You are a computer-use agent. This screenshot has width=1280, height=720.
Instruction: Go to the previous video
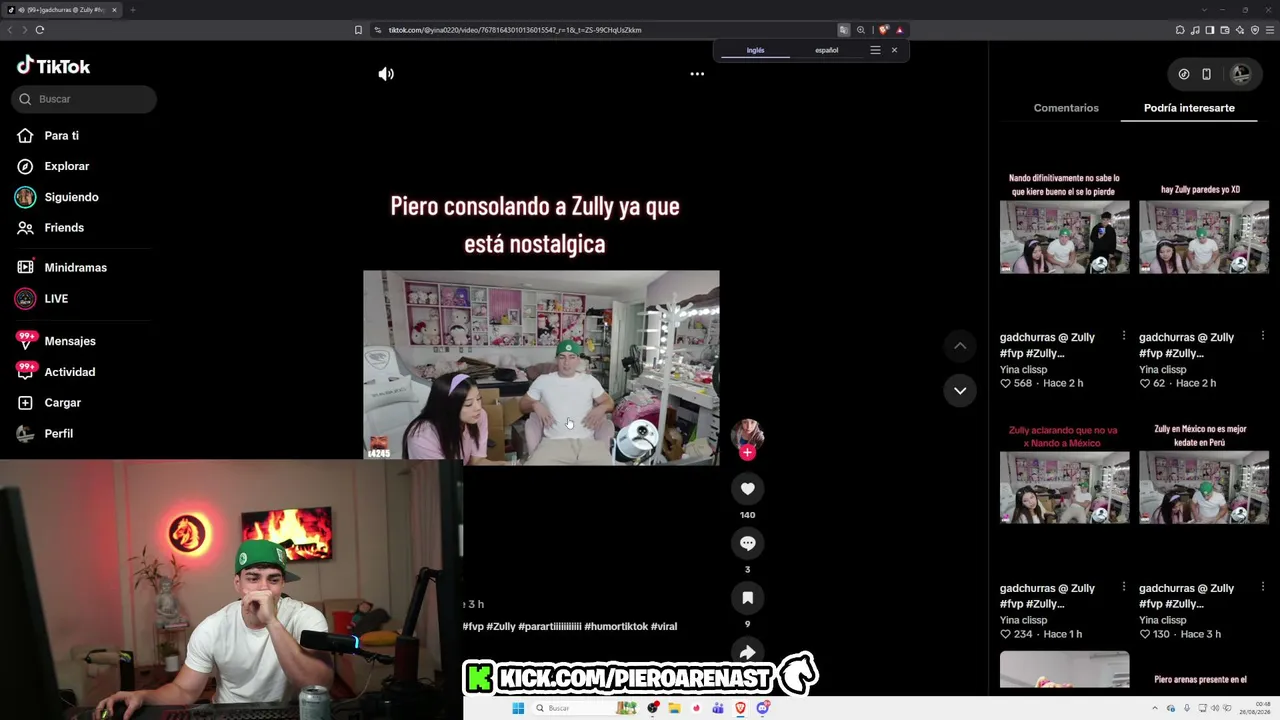(x=960, y=346)
